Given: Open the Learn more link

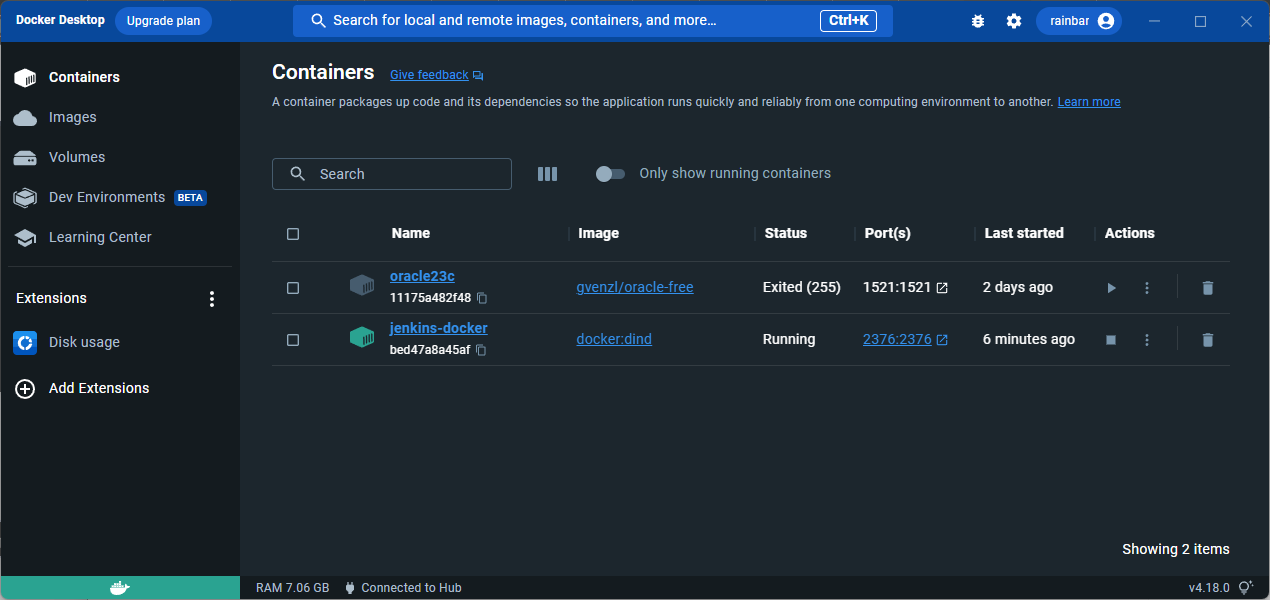Looking at the screenshot, I should point(1089,102).
